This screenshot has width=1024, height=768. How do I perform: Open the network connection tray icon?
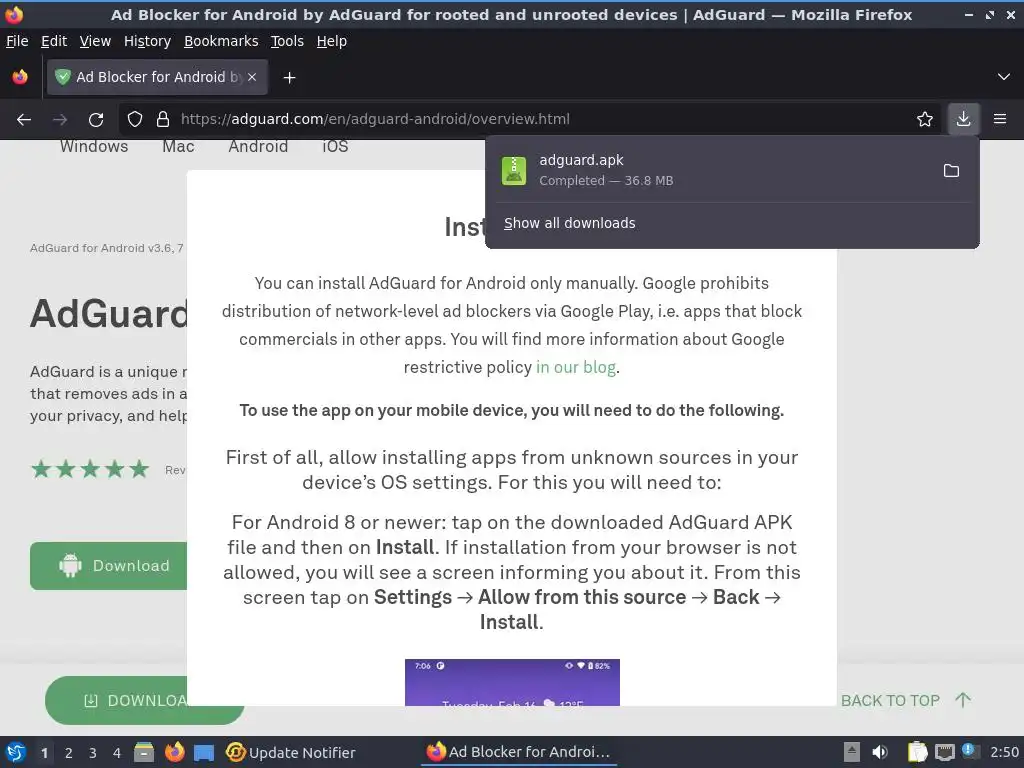[x=944, y=752]
